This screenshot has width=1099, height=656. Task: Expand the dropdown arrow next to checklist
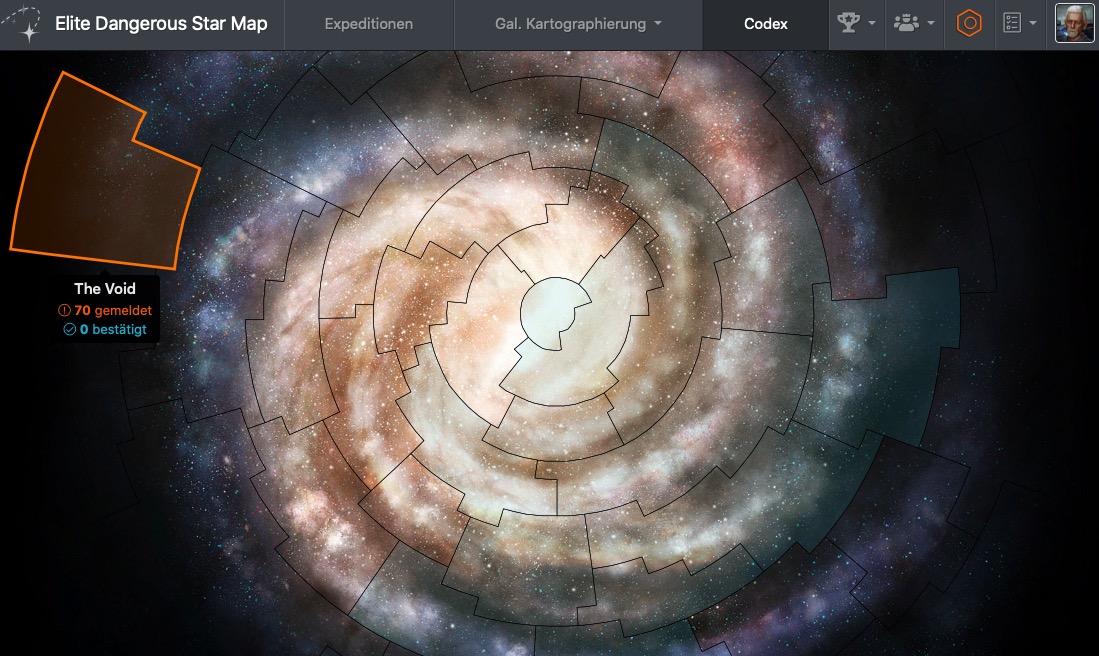pyautogui.click(x=1032, y=24)
